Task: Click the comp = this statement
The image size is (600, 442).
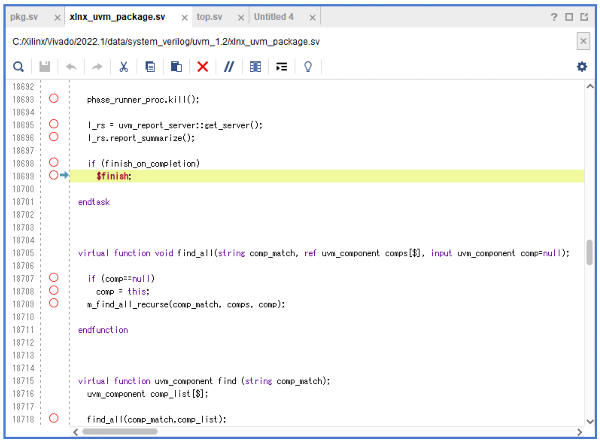Action: pyautogui.click(x=123, y=292)
